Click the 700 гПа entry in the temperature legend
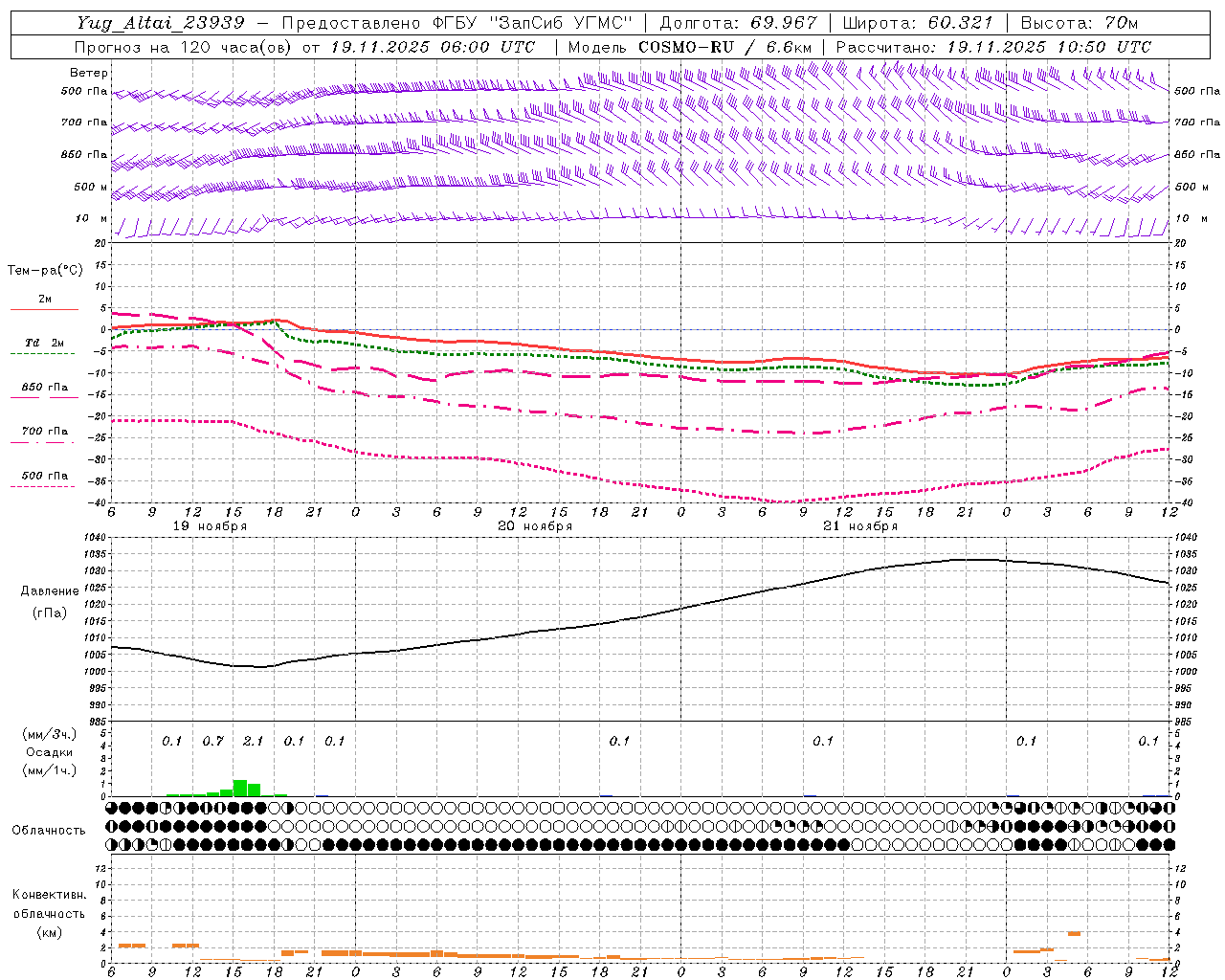This screenshot has height=980, width=1225. click(44, 434)
